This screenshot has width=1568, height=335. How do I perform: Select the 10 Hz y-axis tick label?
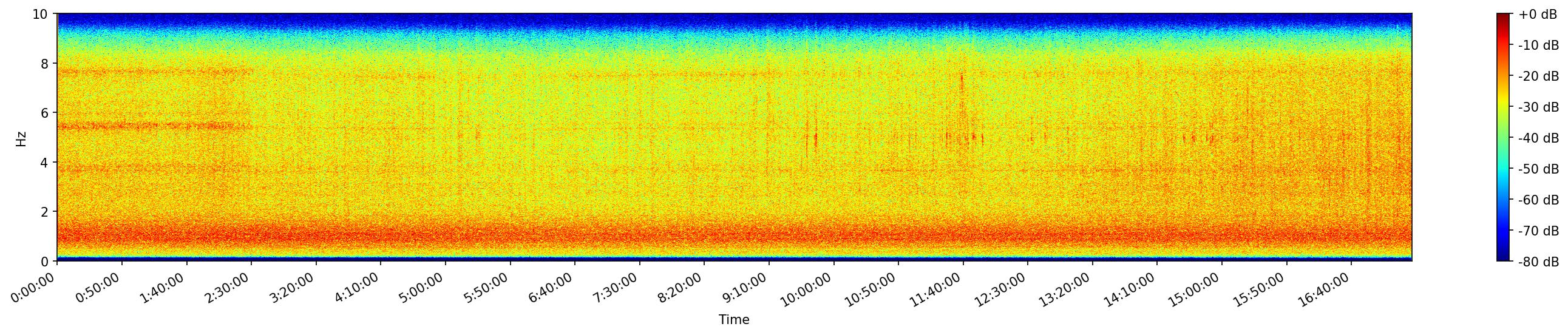click(40, 14)
